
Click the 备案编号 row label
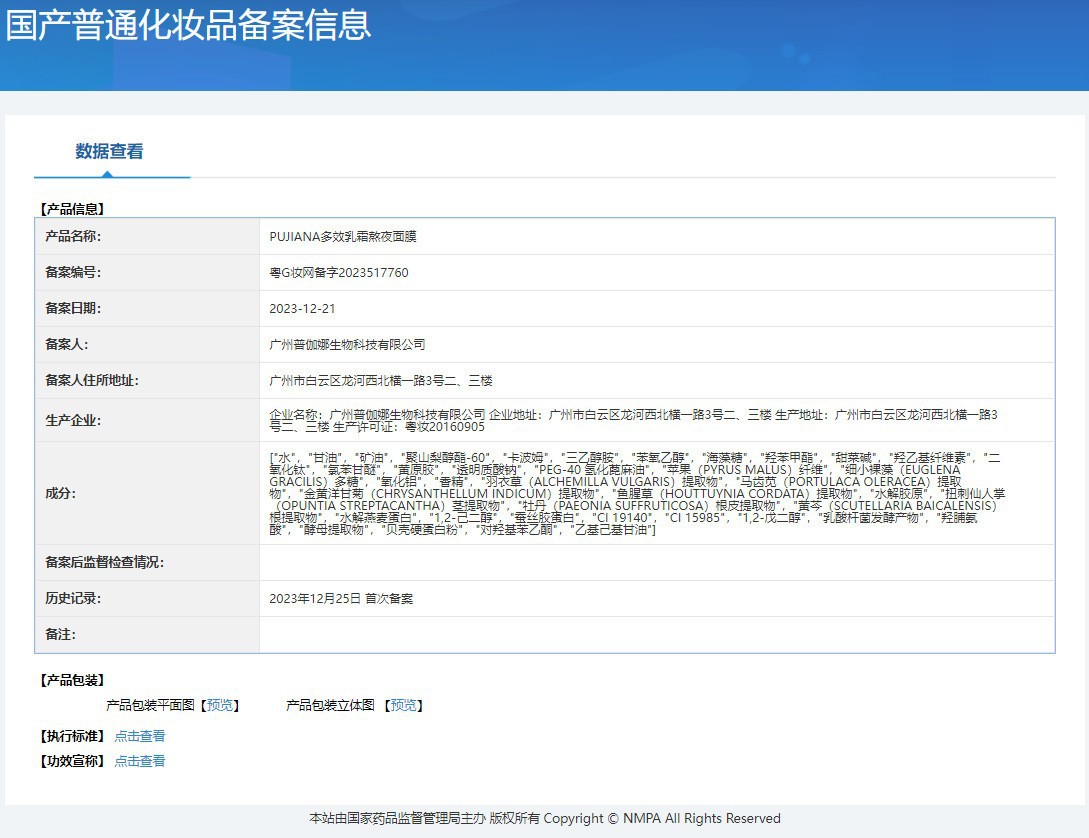(x=73, y=273)
